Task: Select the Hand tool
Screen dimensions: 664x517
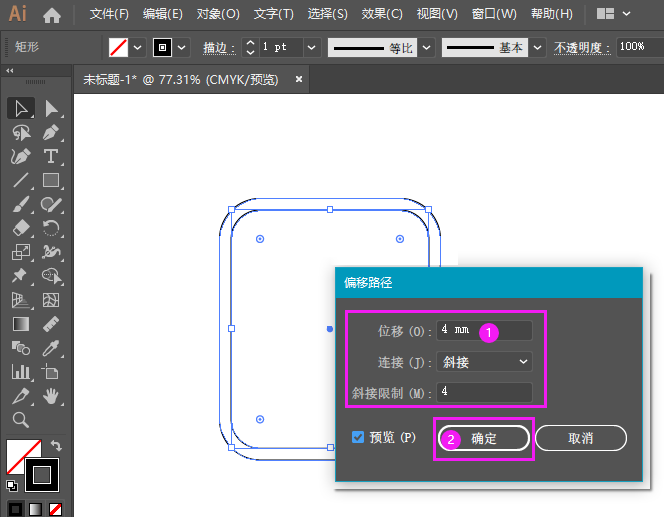Action: (51, 396)
